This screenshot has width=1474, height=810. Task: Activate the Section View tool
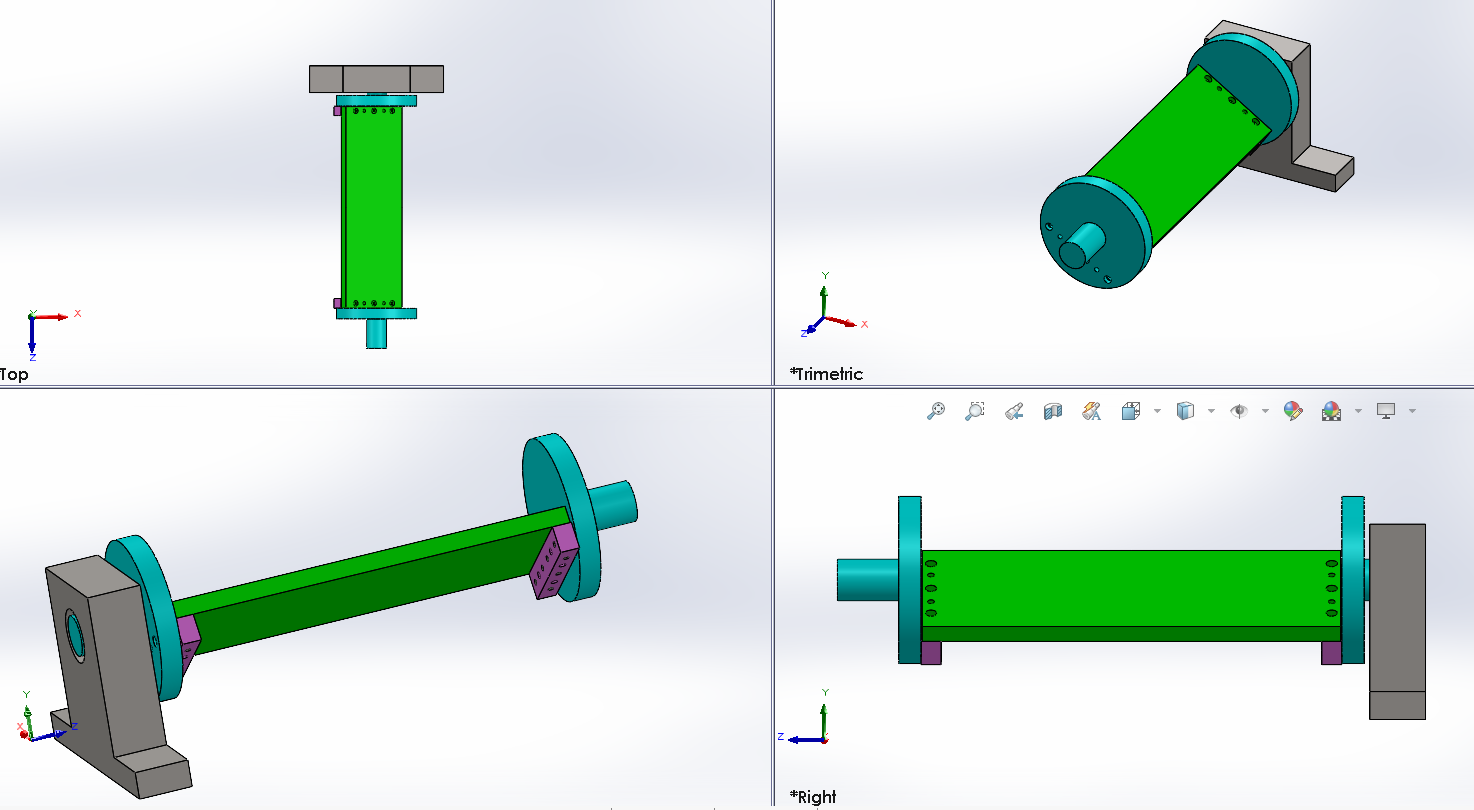[x=1052, y=411]
